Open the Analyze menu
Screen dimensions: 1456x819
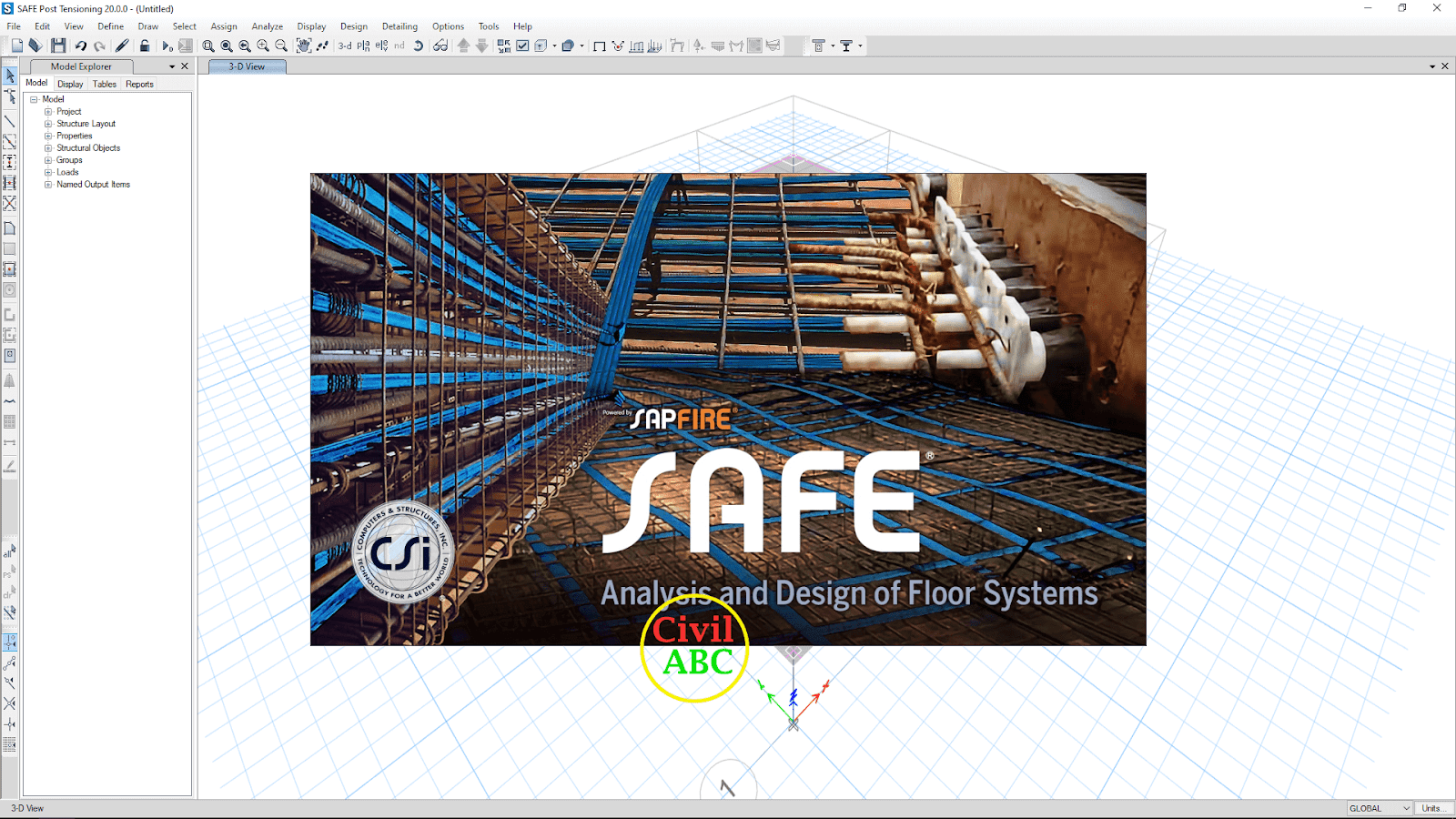coord(268,26)
